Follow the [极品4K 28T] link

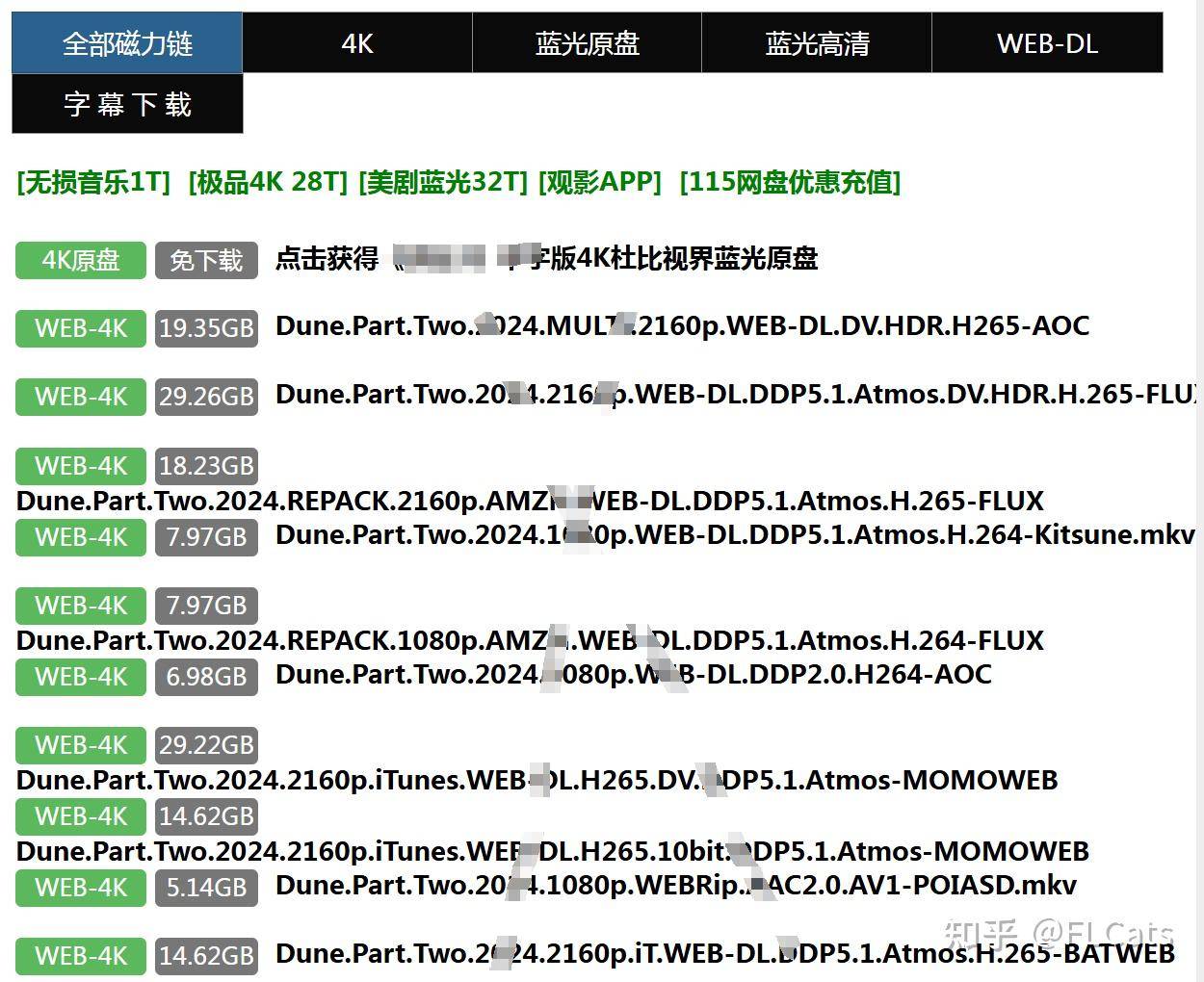click(x=268, y=182)
